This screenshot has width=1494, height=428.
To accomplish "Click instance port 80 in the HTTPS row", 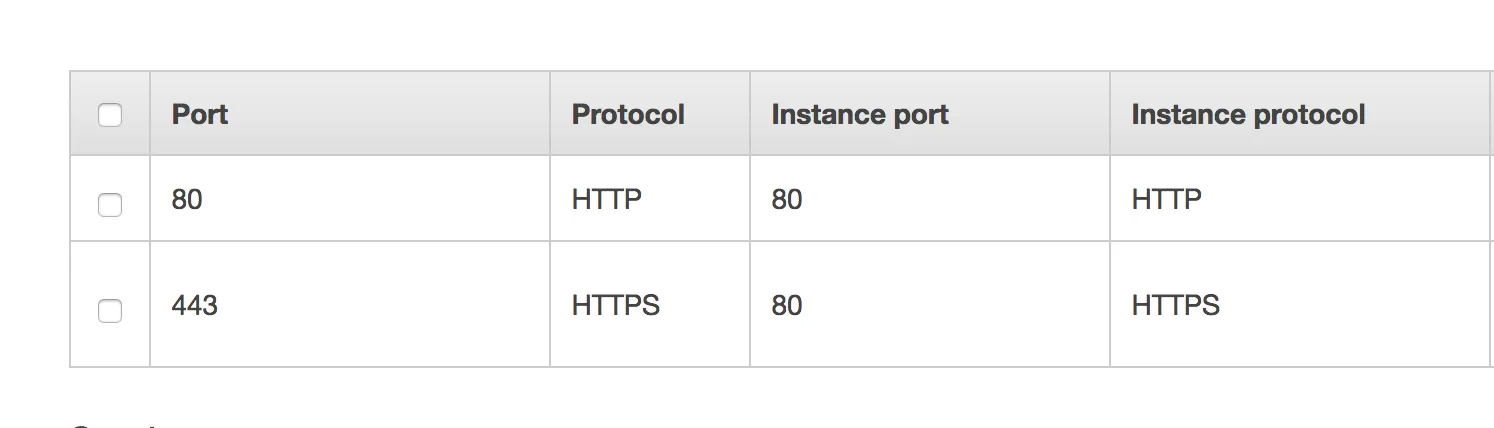I will click(787, 305).
